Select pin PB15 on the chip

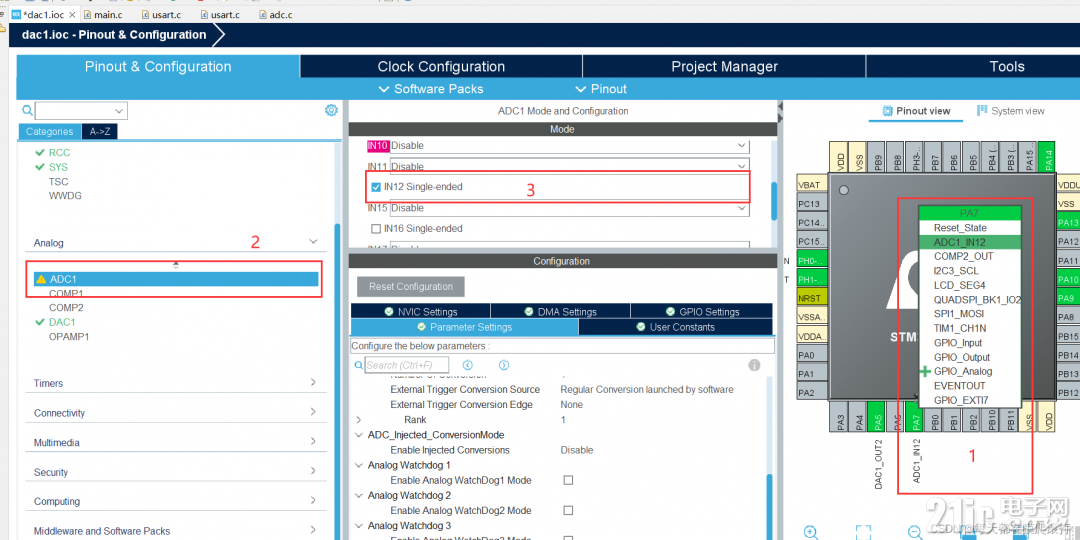[1068, 336]
